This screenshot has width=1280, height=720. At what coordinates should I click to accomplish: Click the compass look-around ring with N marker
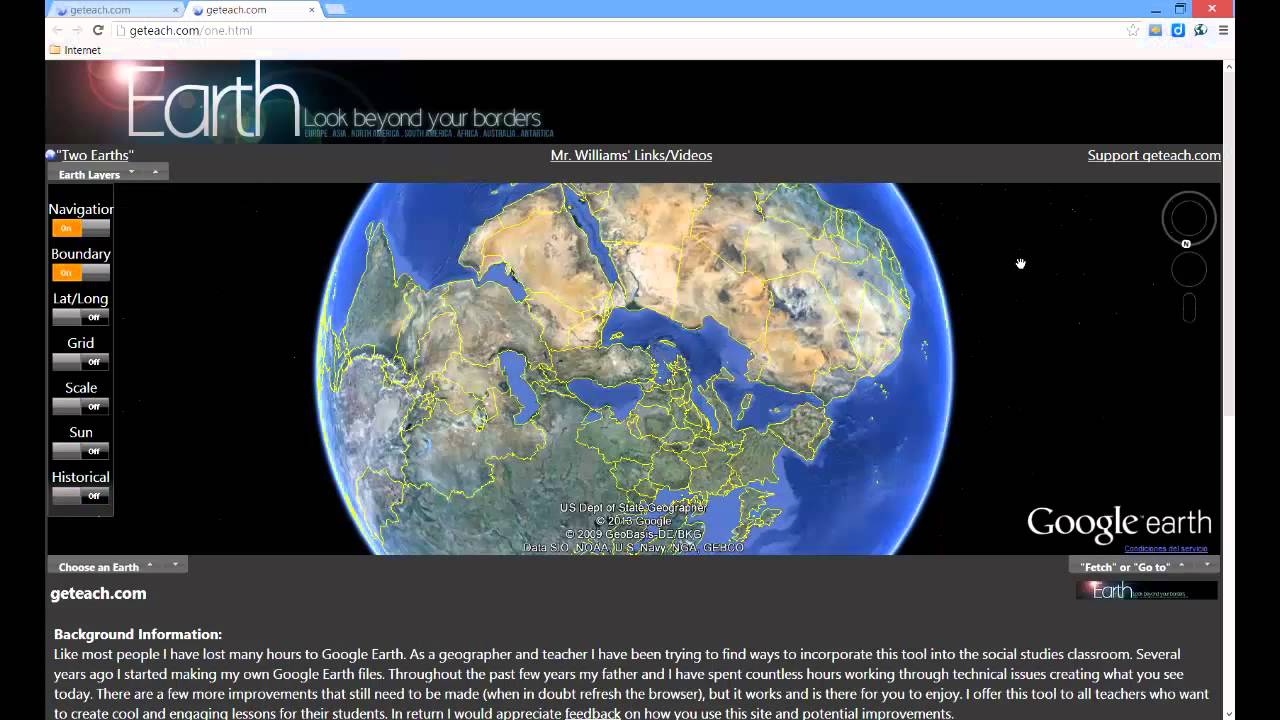1188,219
